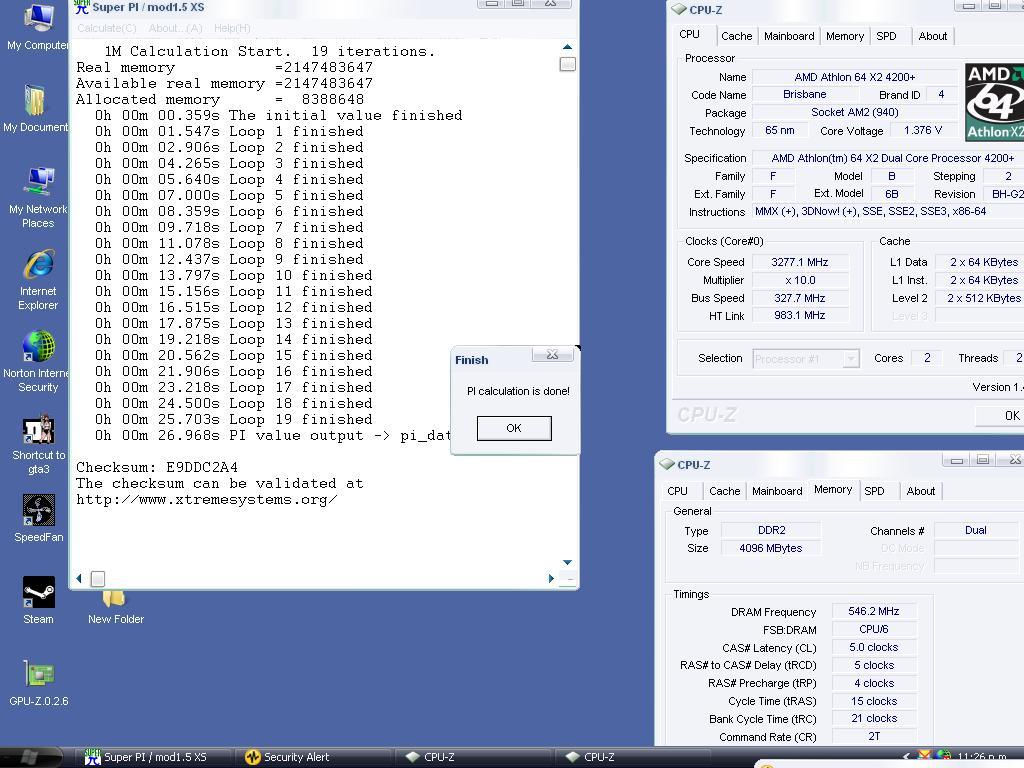Image resolution: width=1024 pixels, height=768 pixels.
Task: Click bottom CPU-Z window title icon
Action: click(667, 464)
